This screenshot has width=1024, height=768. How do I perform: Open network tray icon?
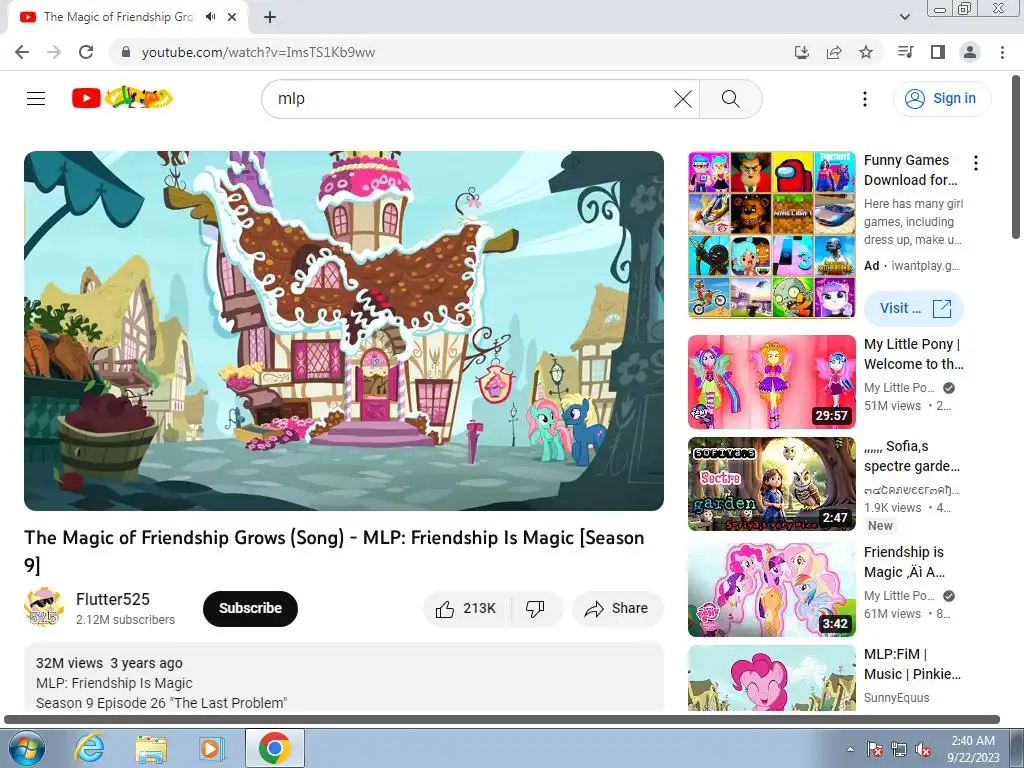coord(899,749)
